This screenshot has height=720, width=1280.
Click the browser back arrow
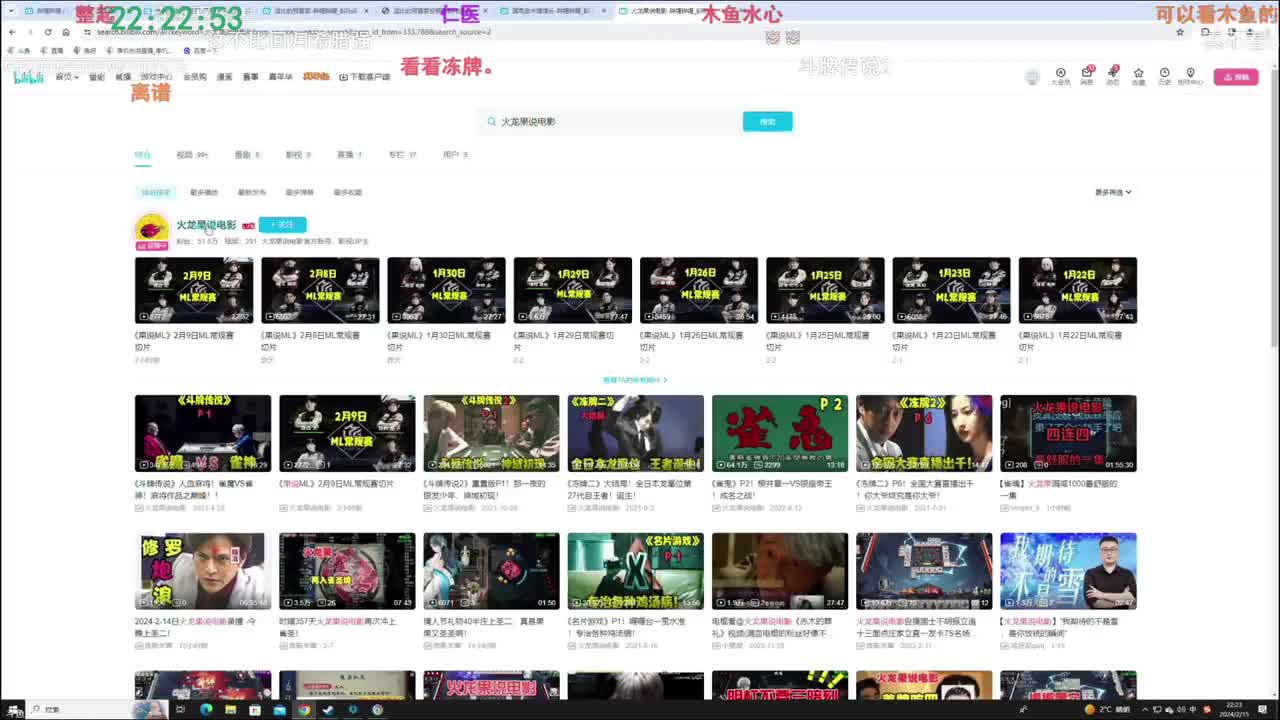click(x=12, y=32)
